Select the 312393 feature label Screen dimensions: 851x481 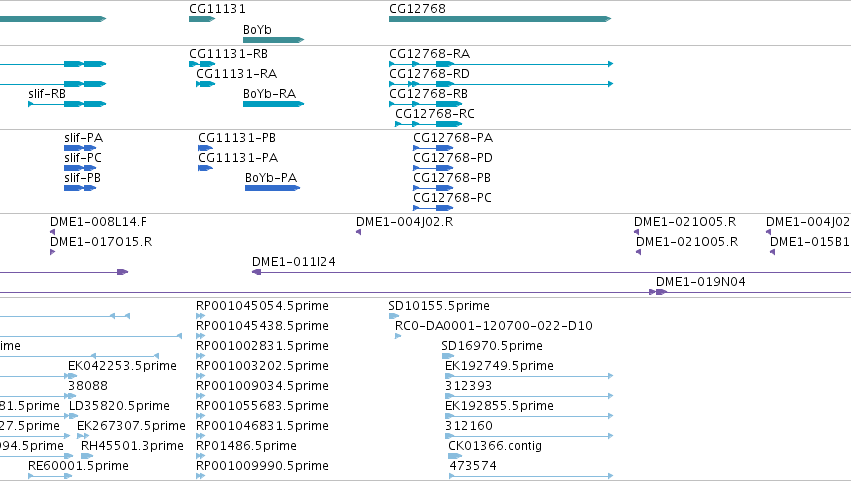468,387
